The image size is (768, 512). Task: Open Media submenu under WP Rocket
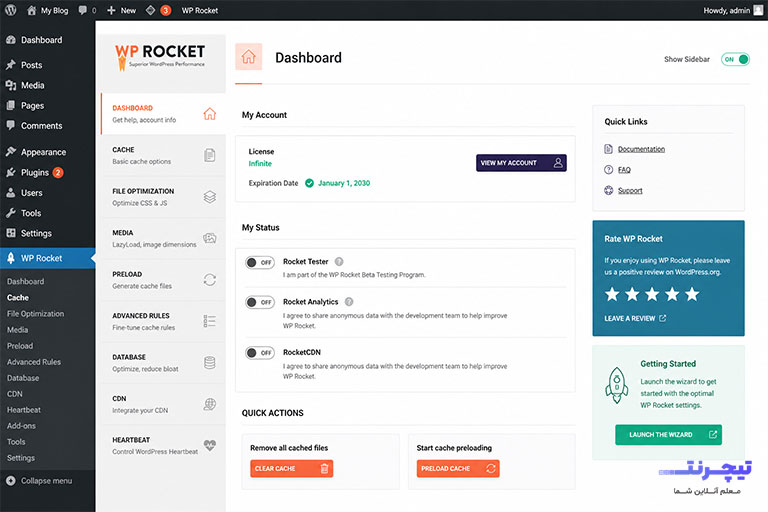coord(17,330)
